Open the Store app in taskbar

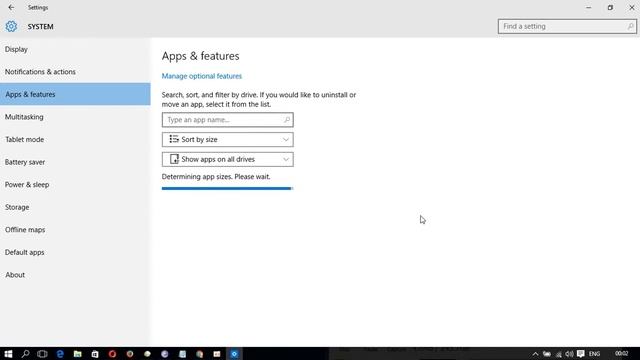click(x=95, y=354)
